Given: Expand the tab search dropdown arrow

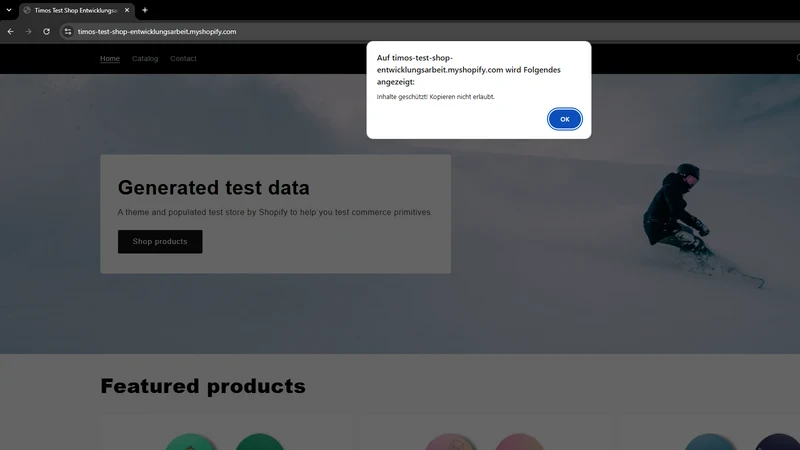Looking at the screenshot, I should (x=9, y=10).
